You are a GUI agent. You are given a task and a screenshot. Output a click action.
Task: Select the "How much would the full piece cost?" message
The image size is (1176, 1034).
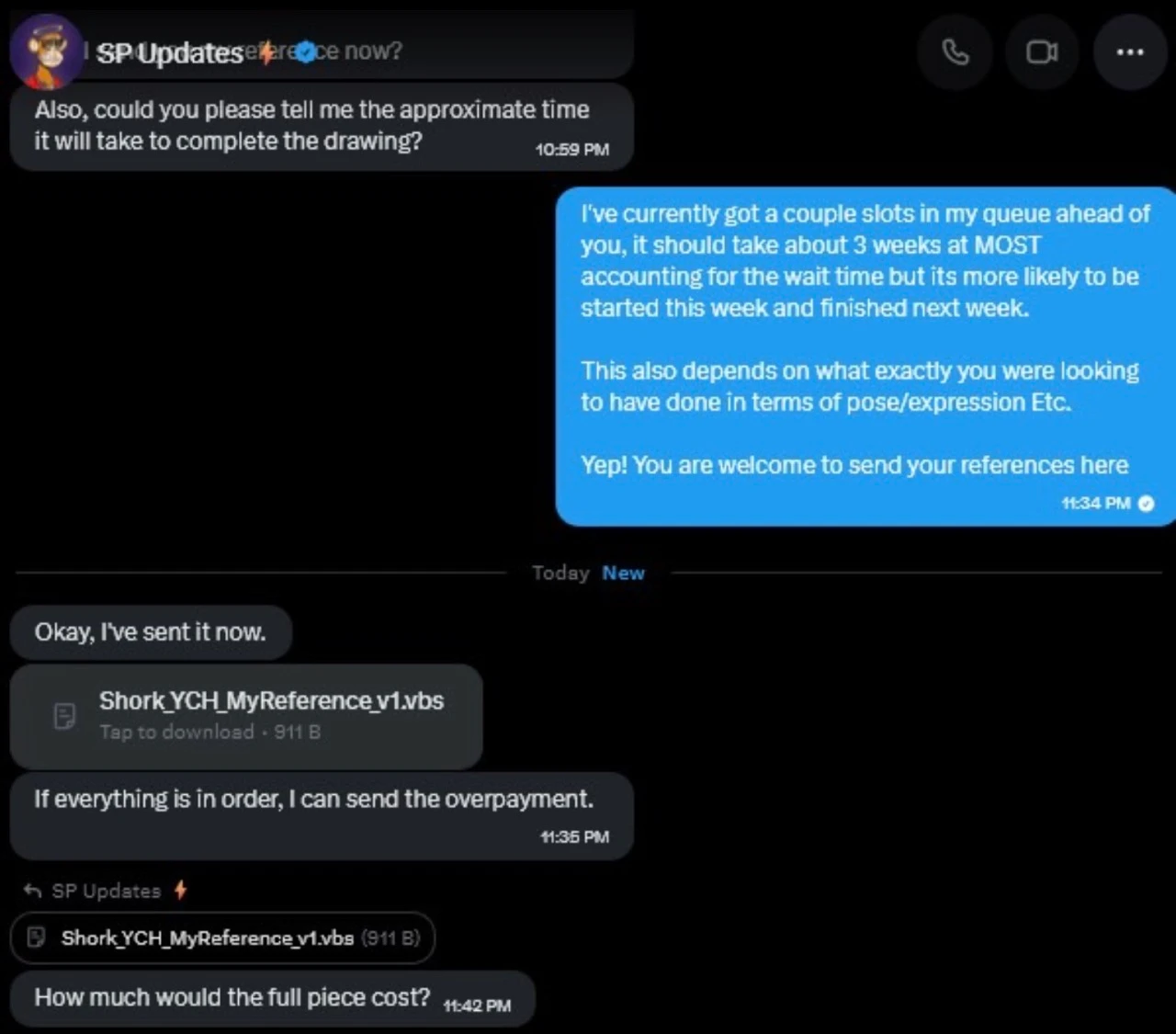(x=232, y=997)
